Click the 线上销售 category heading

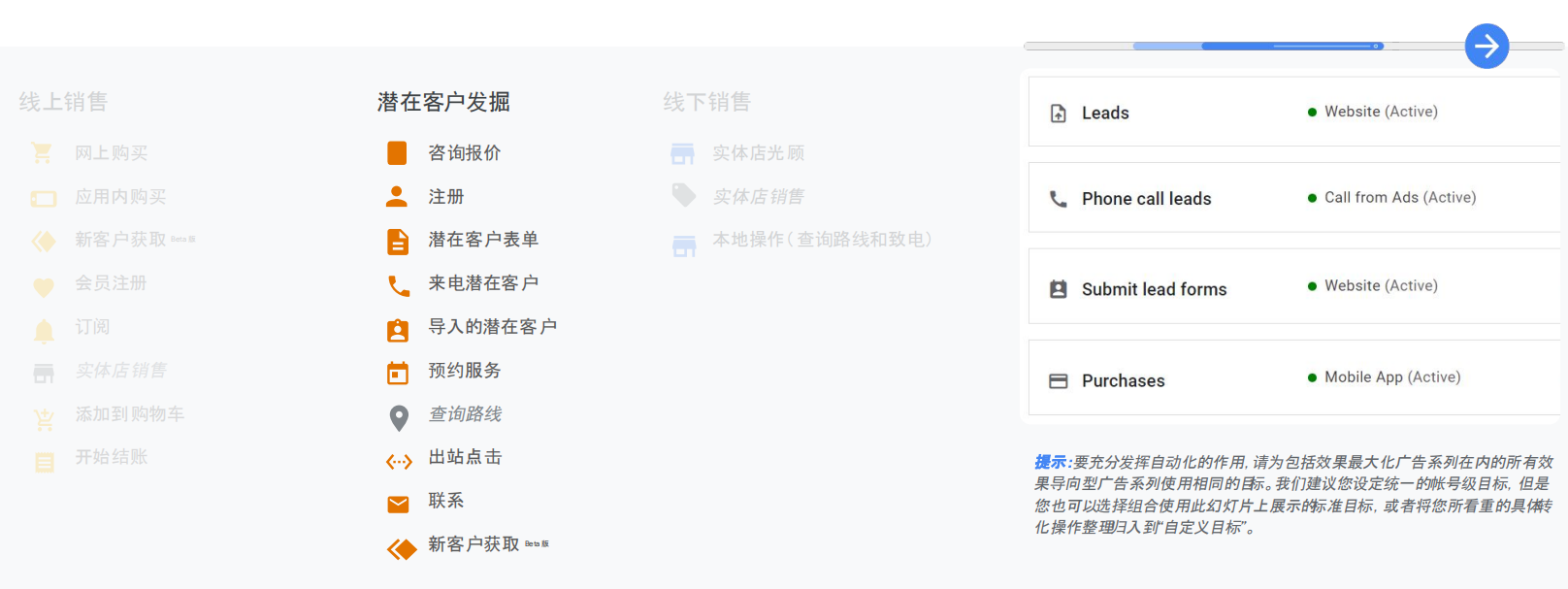pyautogui.click(x=63, y=102)
